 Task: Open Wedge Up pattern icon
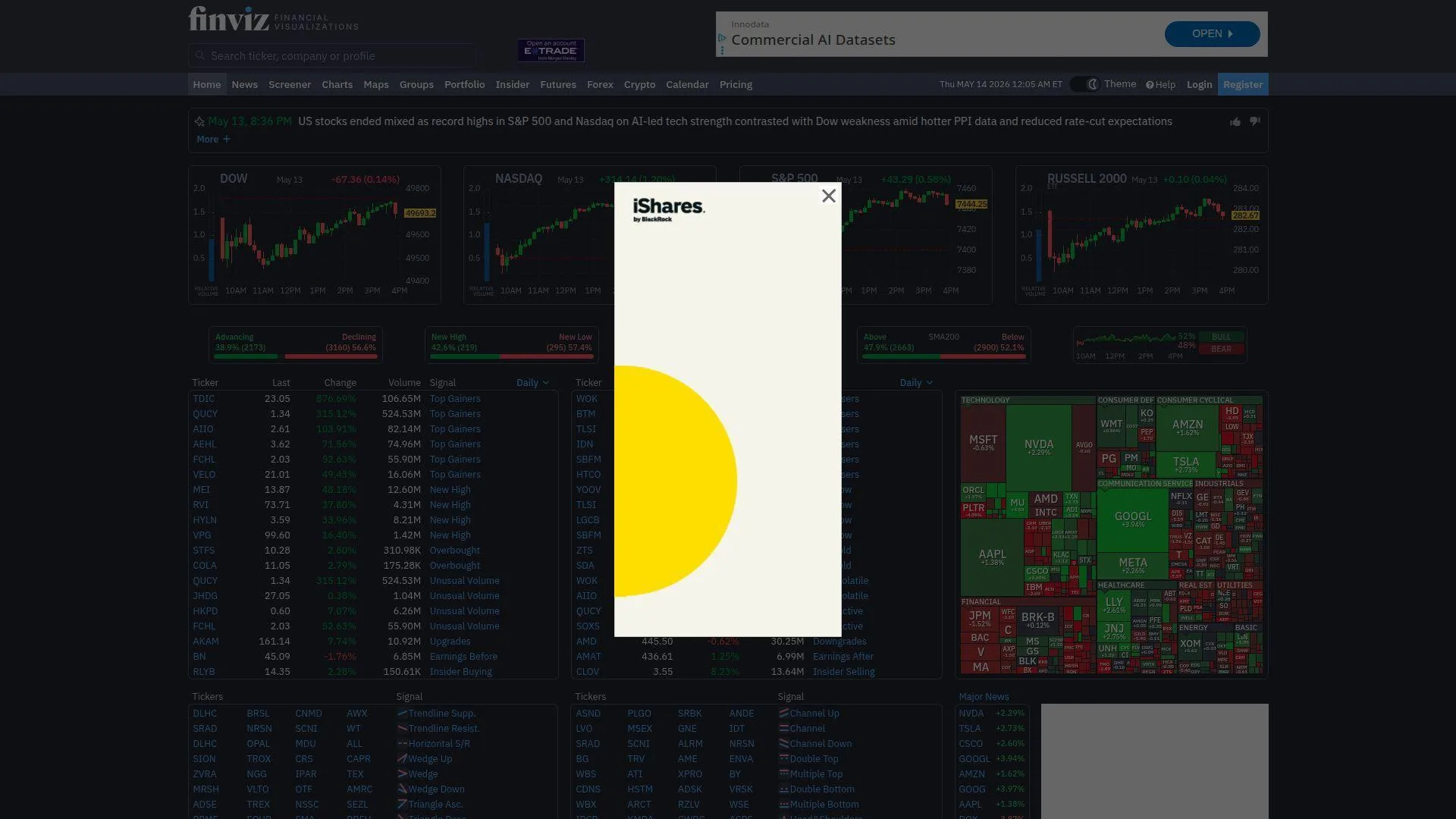point(402,759)
